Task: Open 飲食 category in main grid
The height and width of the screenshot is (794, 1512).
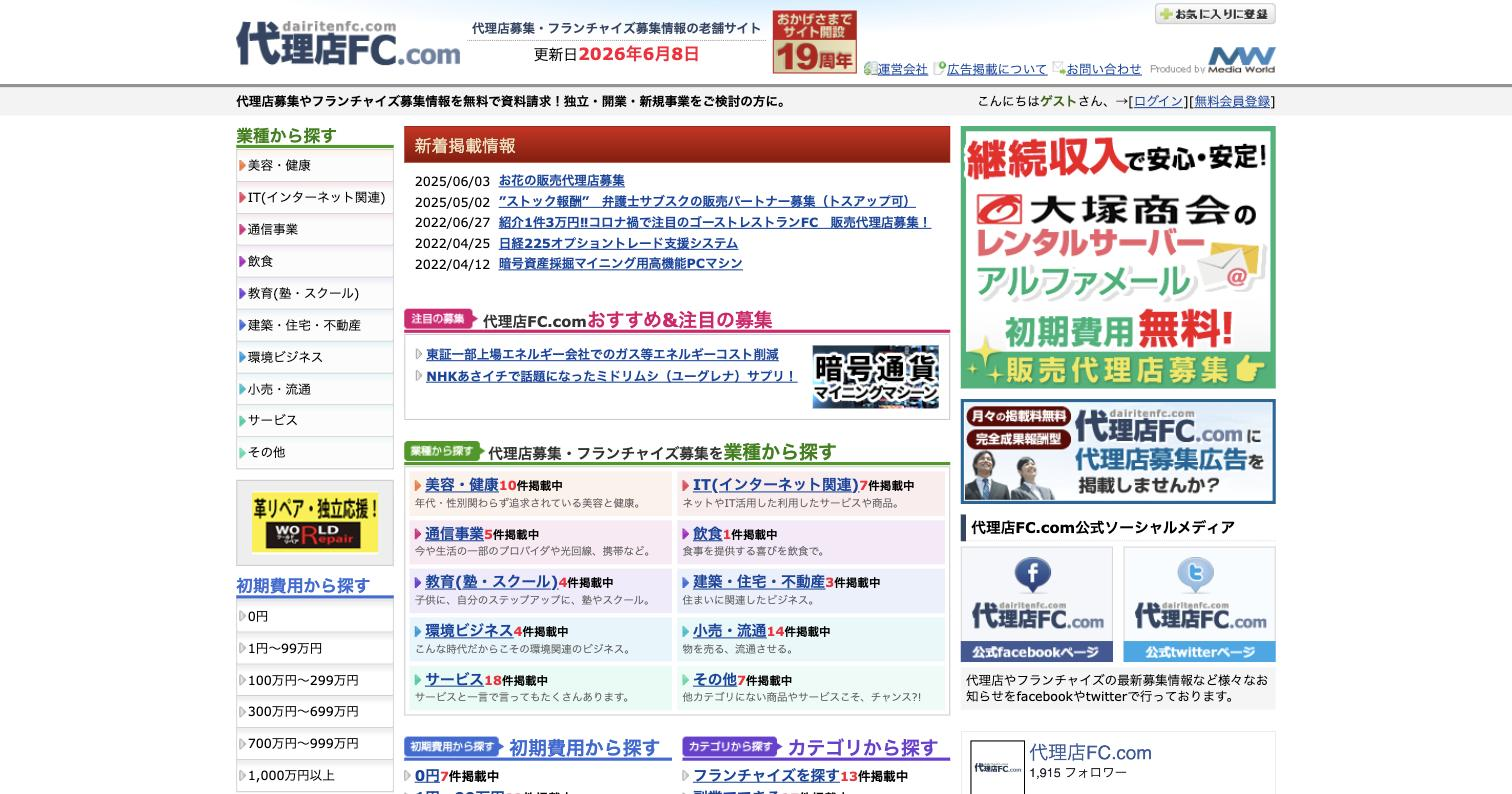Action: coord(708,534)
